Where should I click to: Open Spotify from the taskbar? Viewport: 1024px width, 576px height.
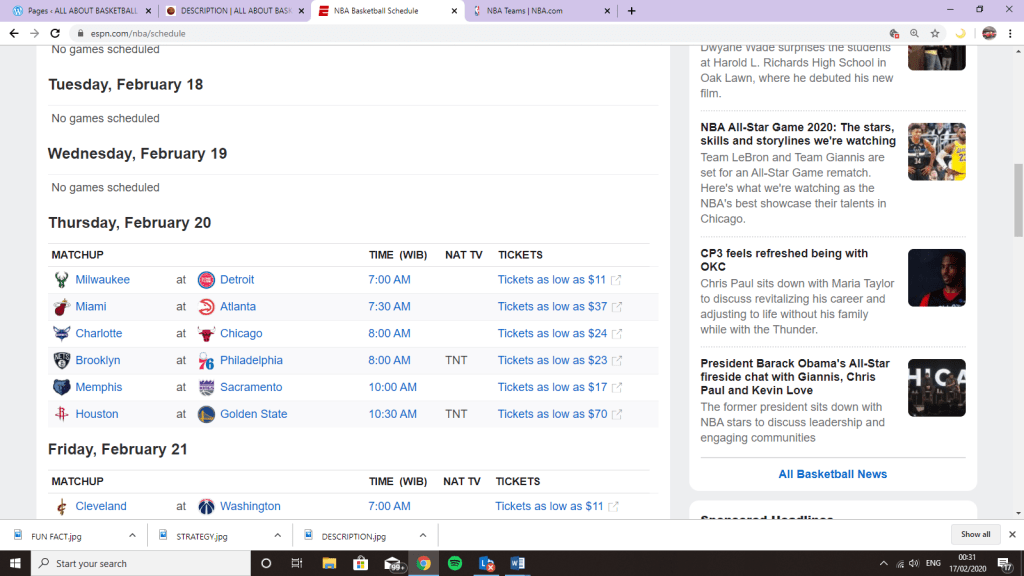[455, 563]
